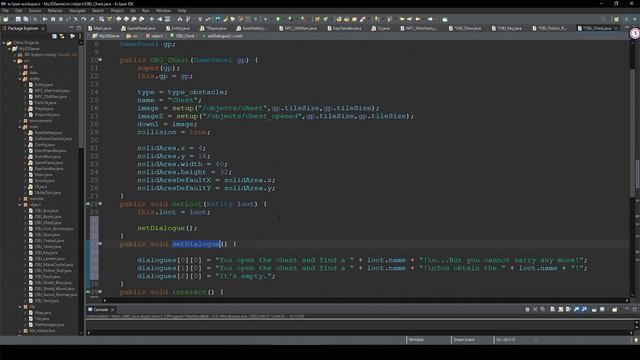Maximize the Package Explorer view

(x=79, y=28)
